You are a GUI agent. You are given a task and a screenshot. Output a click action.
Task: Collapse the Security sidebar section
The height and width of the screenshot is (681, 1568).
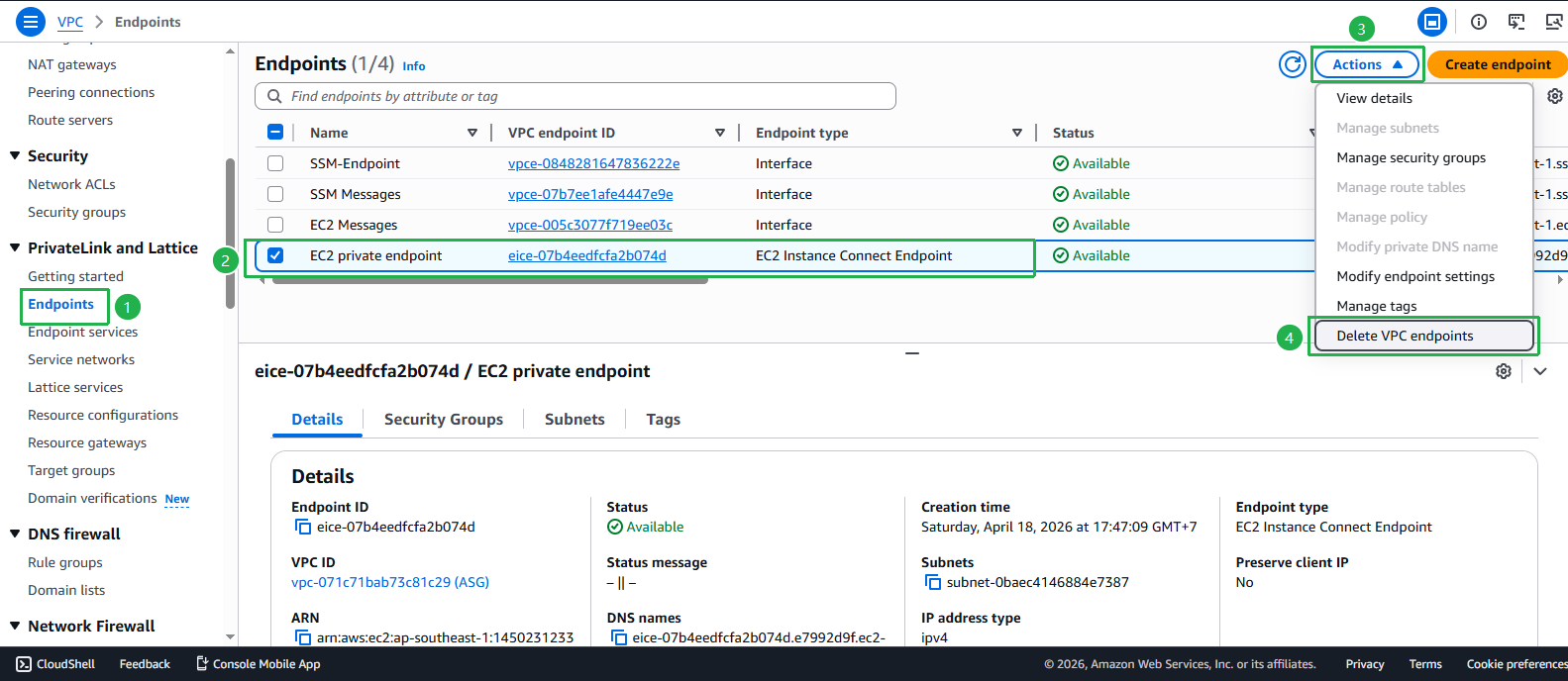tap(15, 155)
